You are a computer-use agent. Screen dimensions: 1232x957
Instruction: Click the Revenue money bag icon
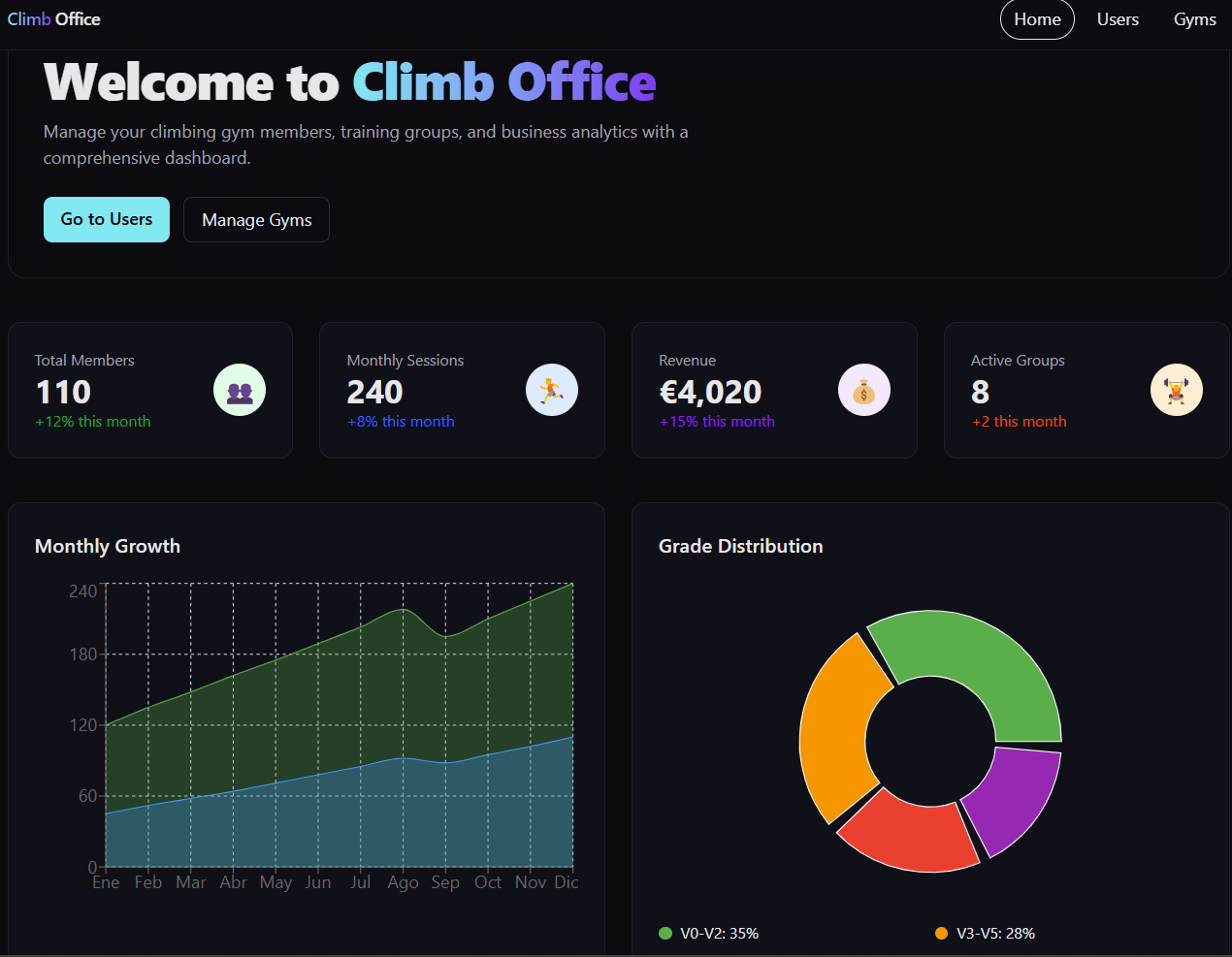tap(864, 389)
